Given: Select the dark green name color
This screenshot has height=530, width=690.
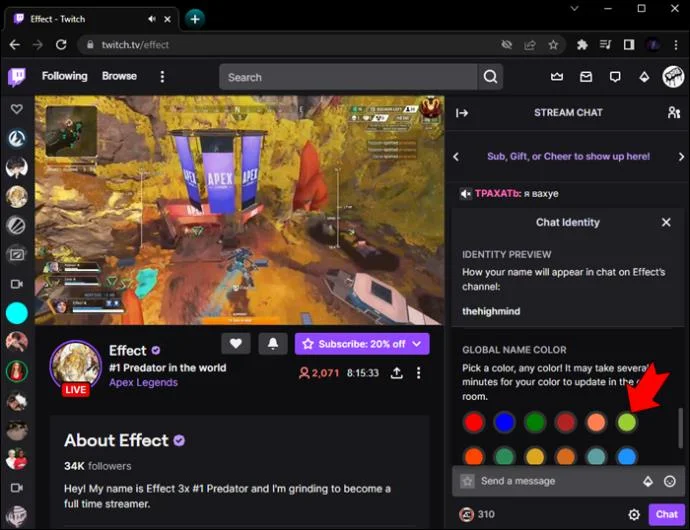Looking at the screenshot, I should [x=535, y=422].
